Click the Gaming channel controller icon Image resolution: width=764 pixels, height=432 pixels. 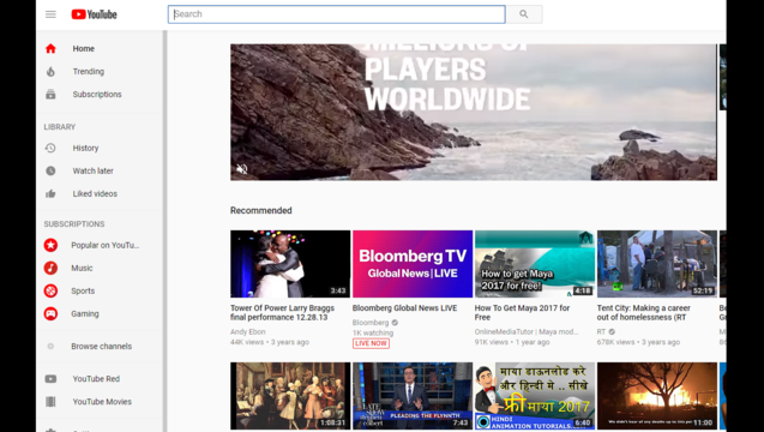coord(51,314)
